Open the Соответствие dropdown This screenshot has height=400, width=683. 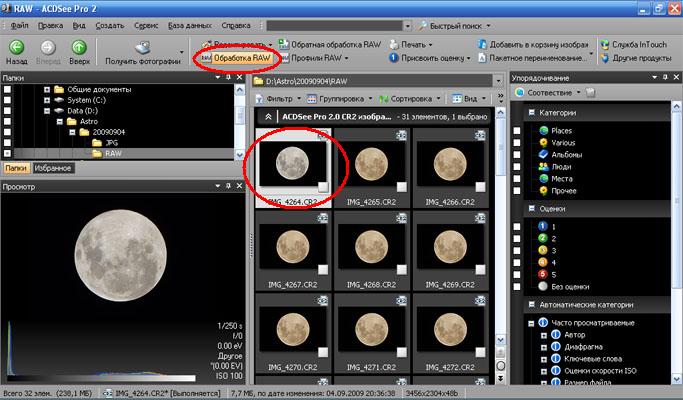pos(548,93)
